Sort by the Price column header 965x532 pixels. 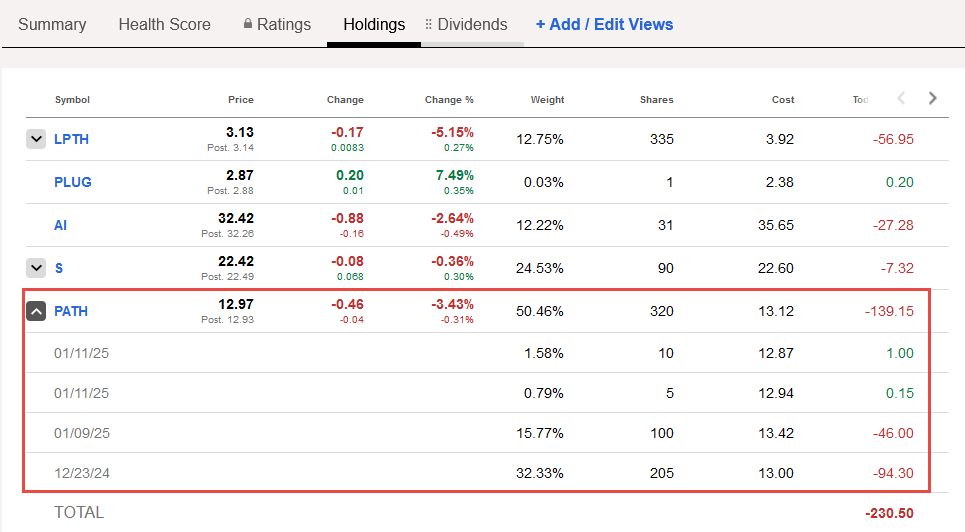[241, 100]
